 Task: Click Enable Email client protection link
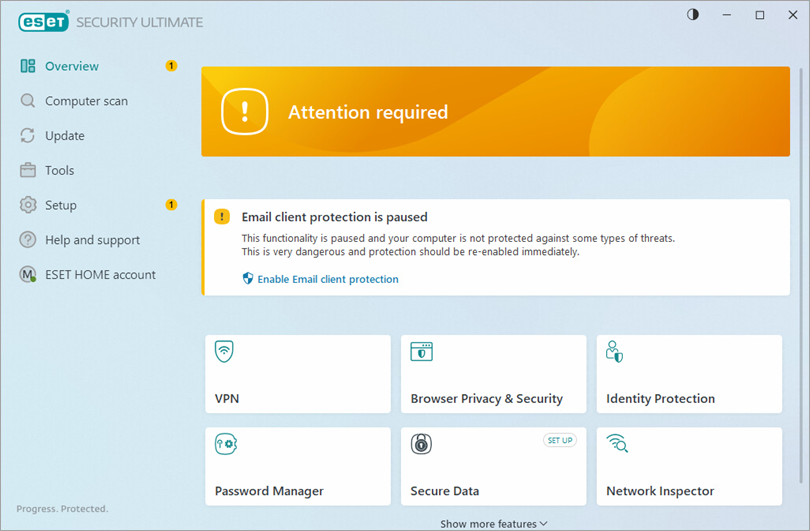328,279
